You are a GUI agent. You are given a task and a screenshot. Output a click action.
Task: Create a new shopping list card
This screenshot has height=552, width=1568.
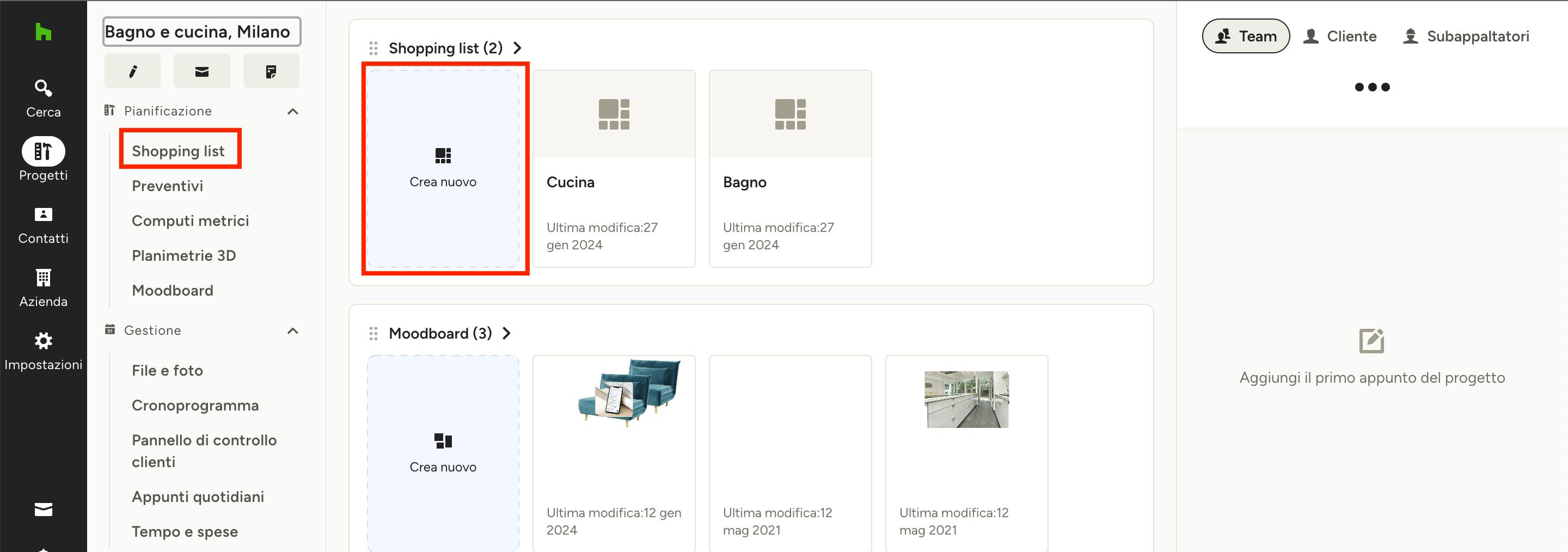click(443, 169)
